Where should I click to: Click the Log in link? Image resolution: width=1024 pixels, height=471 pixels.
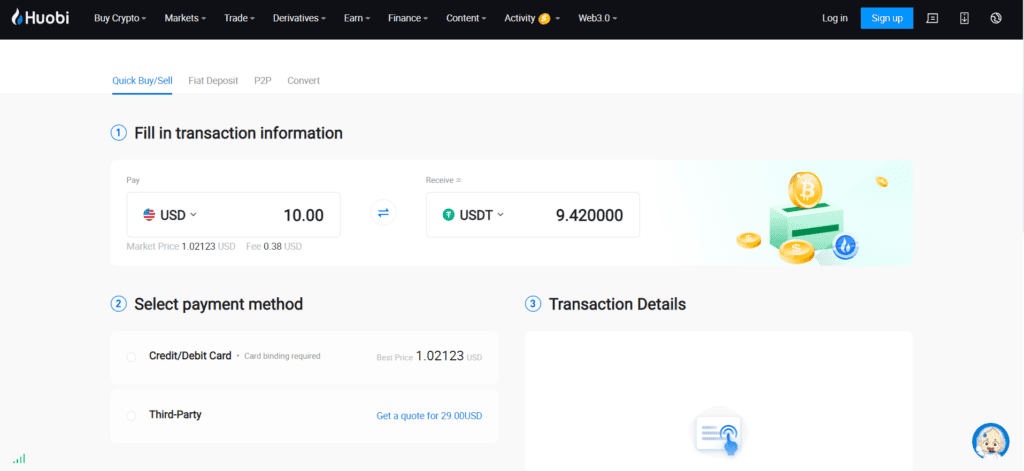click(835, 18)
